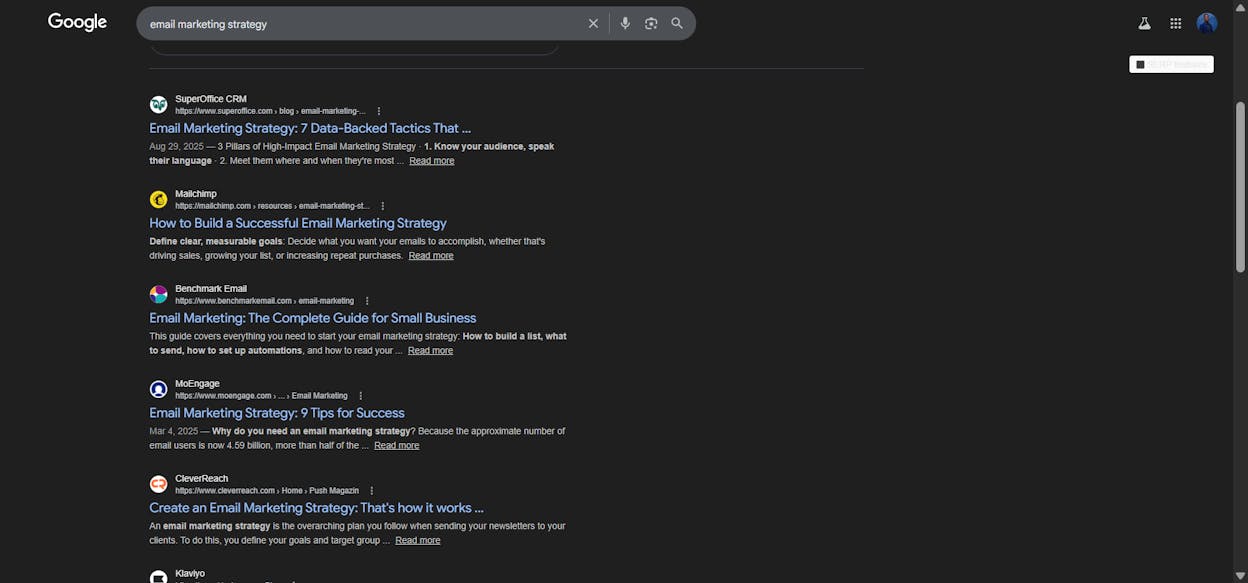Start voice search with microphone icon
Image resolution: width=1248 pixels, height=583 pixels.
(625, 23)
